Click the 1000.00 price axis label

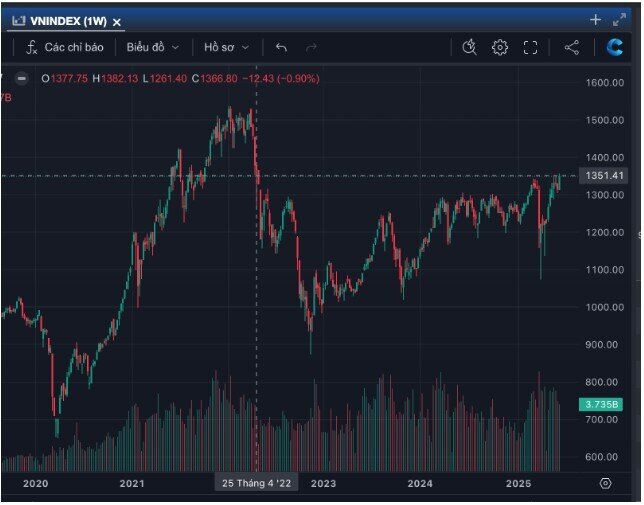(x=605, y=307)
